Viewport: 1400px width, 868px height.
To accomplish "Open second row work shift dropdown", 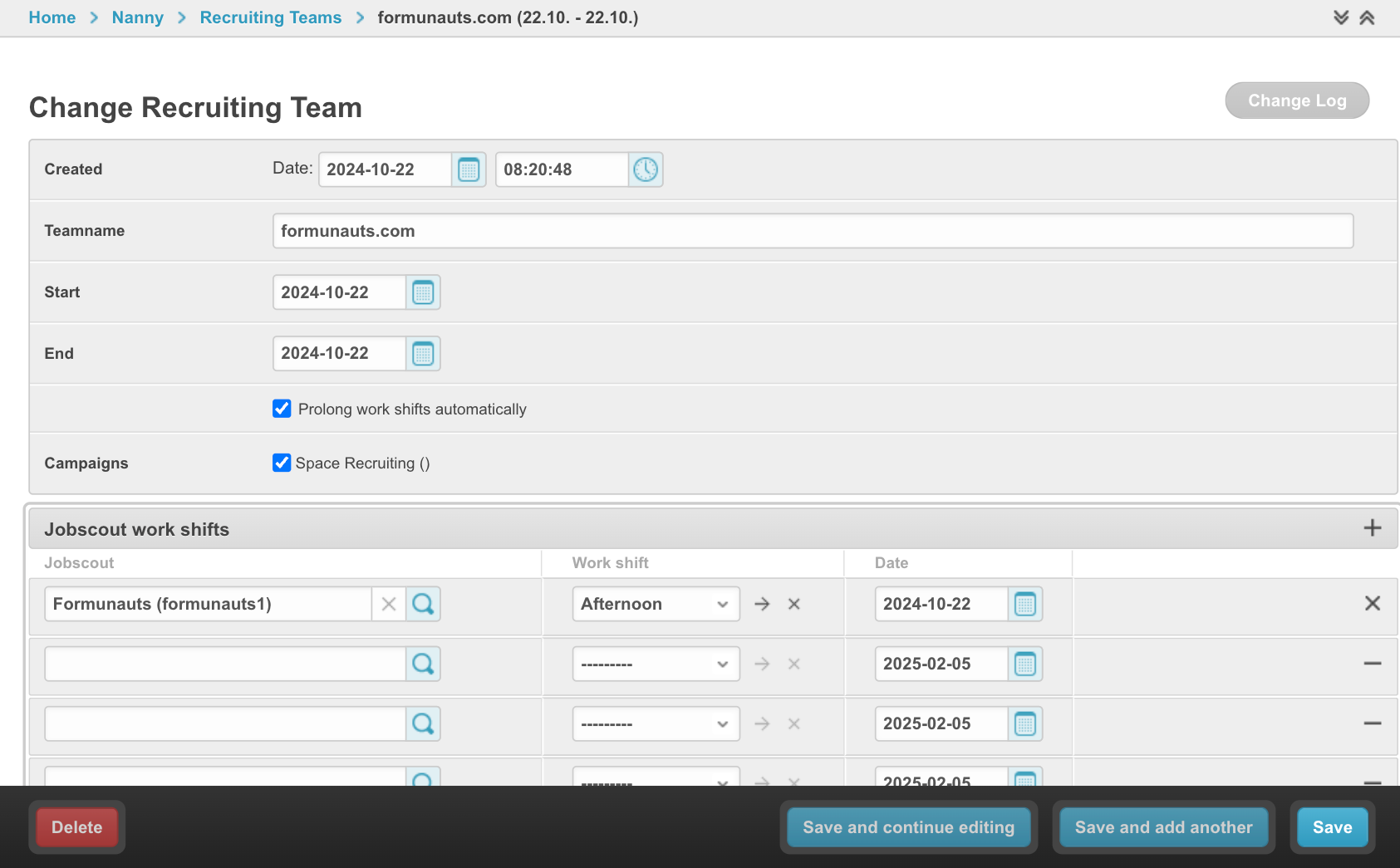I will click(x=656, y=664).
